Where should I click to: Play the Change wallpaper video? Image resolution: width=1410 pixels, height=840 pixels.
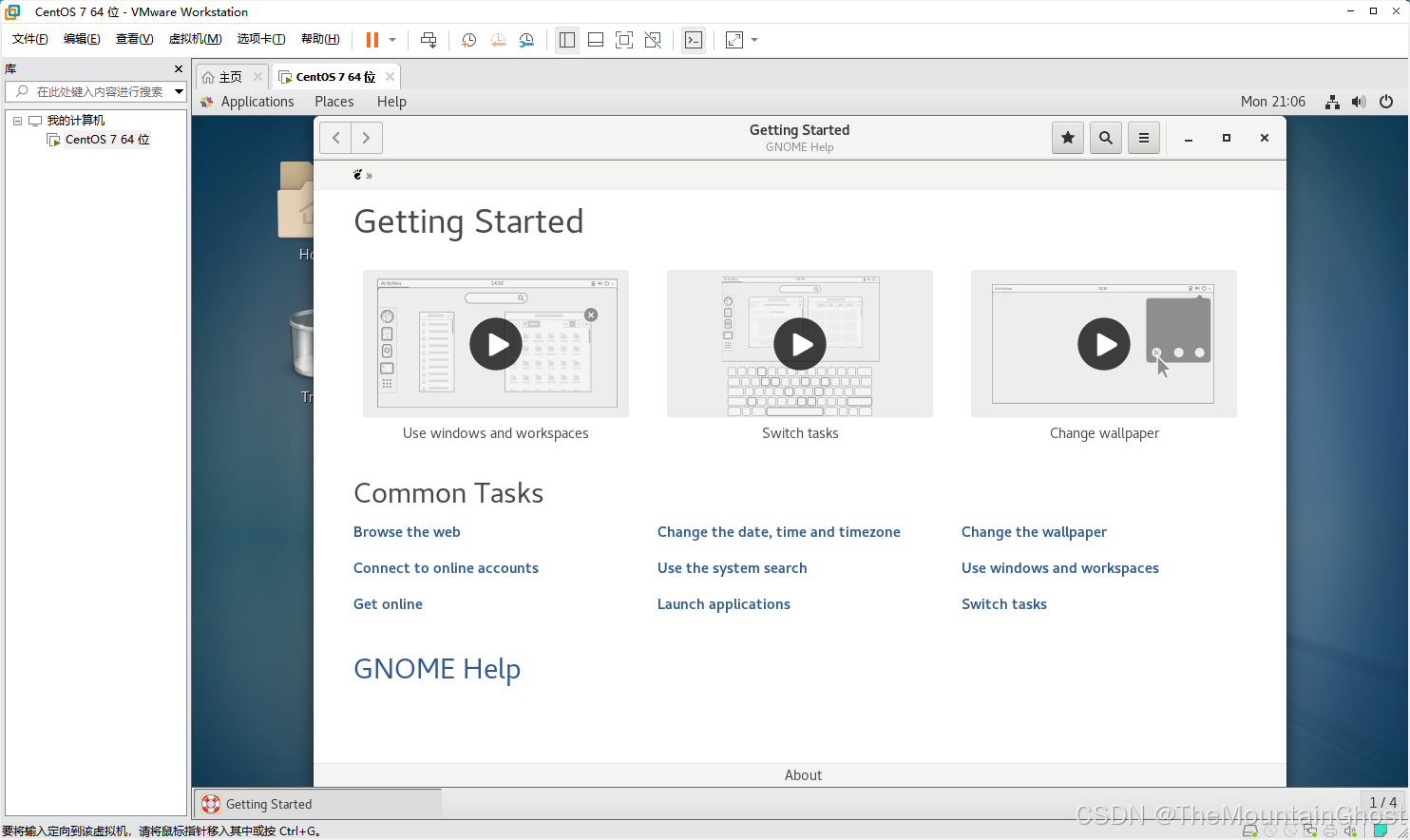point(1104,344)
